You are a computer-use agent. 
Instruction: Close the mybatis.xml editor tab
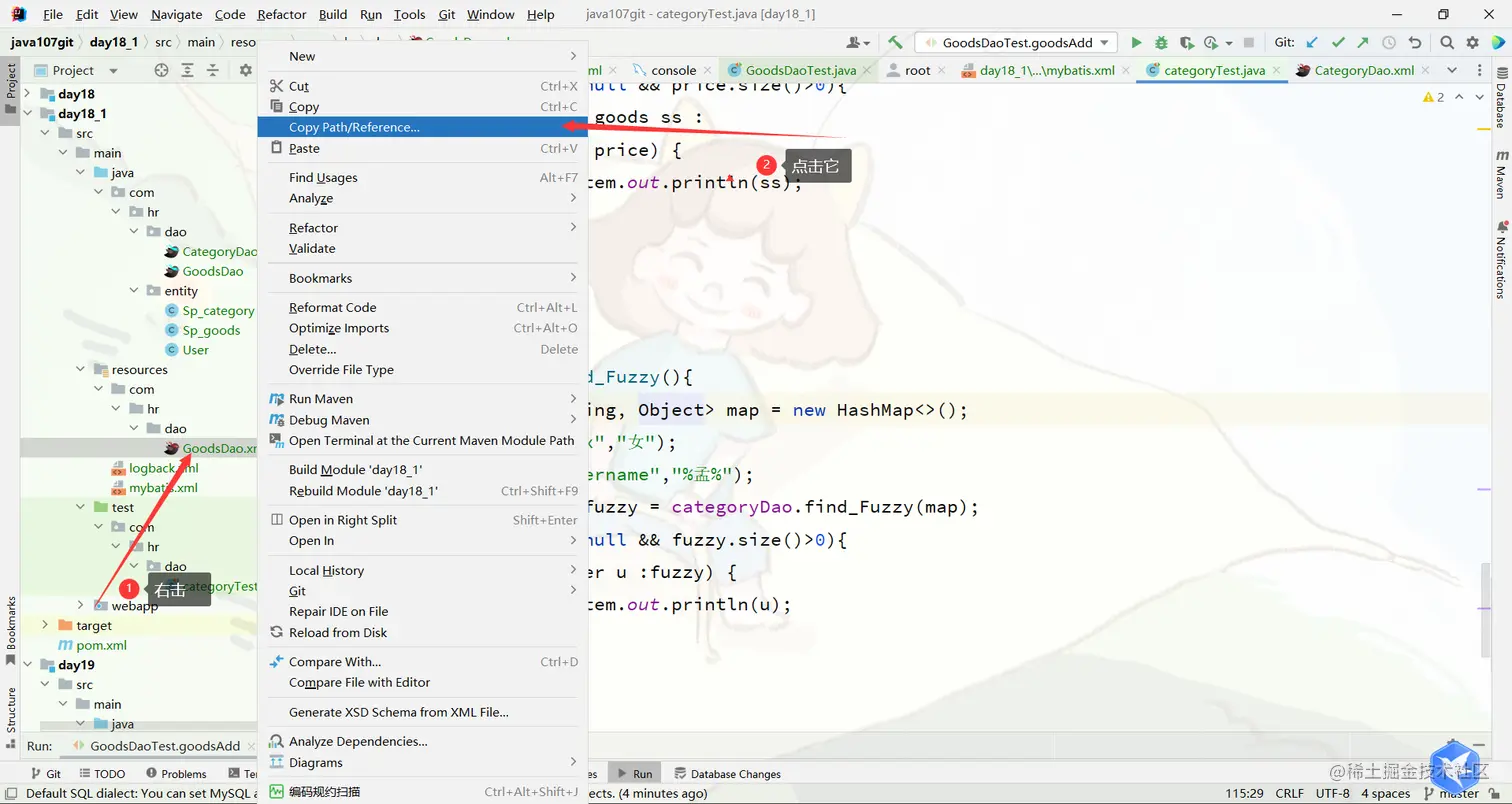1127,70
